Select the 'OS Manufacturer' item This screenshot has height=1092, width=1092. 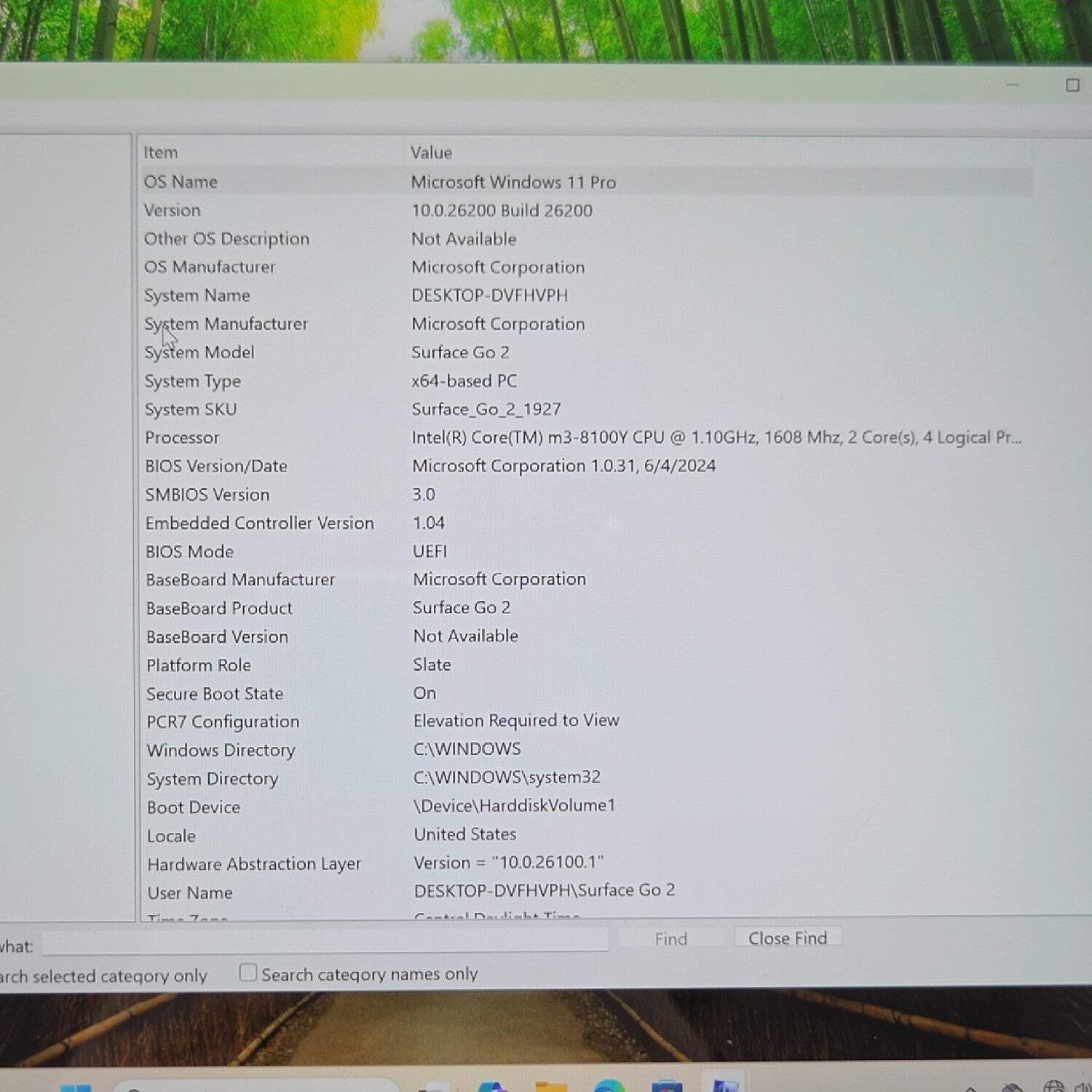(210, 267)
